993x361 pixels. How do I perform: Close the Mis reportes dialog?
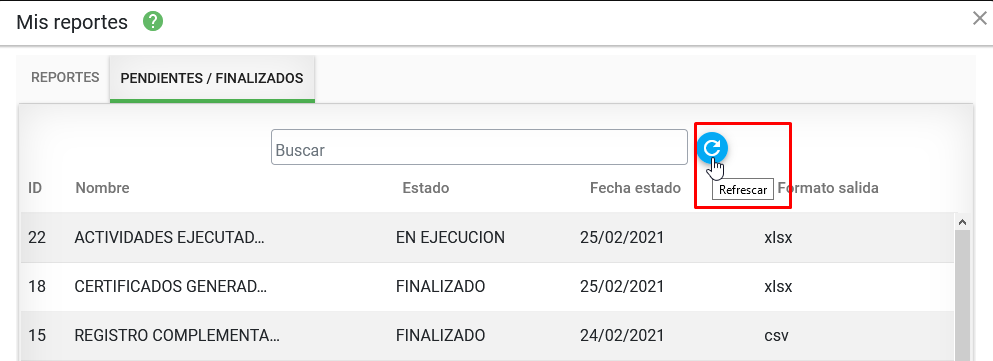coord(980,18)
